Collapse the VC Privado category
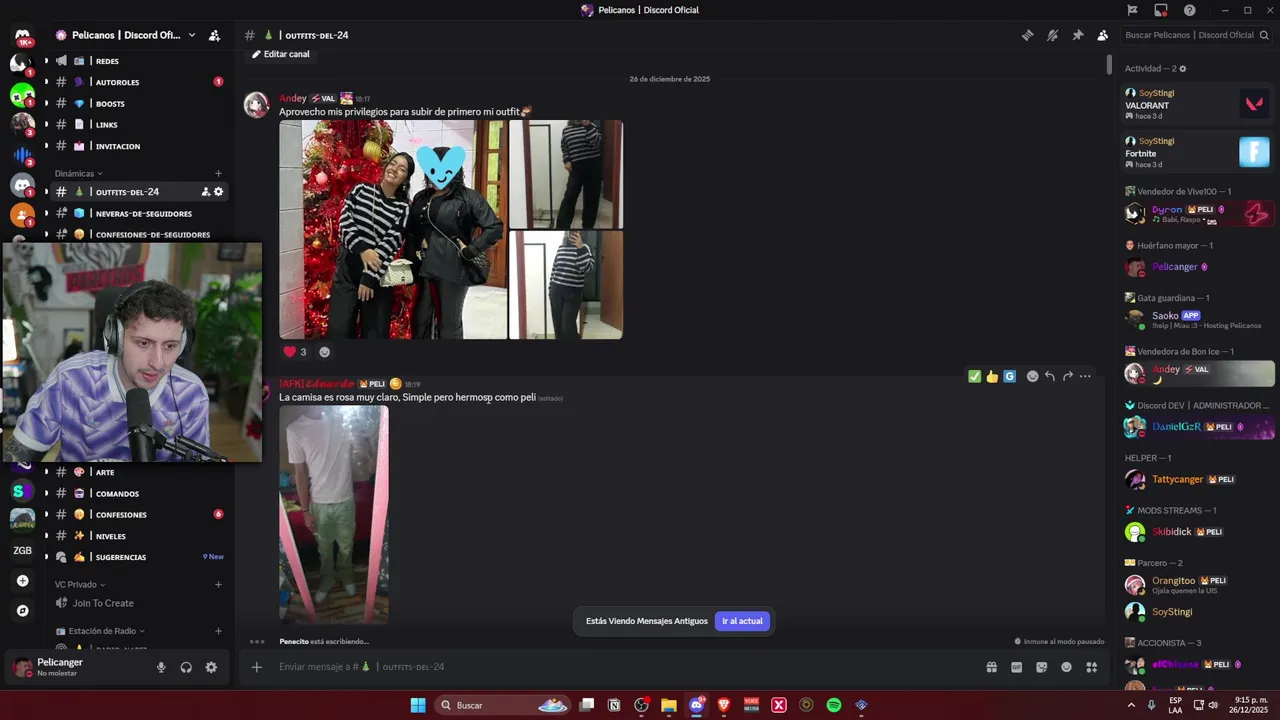This screenshot has height=720, width=1280. click(80, 584)
